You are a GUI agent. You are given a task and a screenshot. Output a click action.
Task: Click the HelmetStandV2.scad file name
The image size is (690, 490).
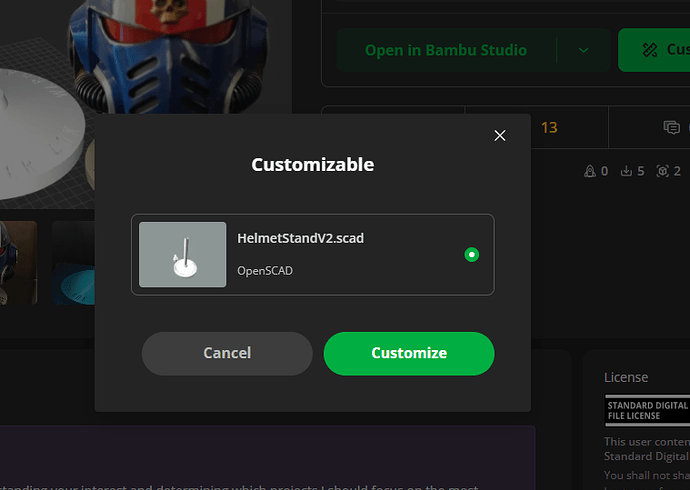point(301,238)
